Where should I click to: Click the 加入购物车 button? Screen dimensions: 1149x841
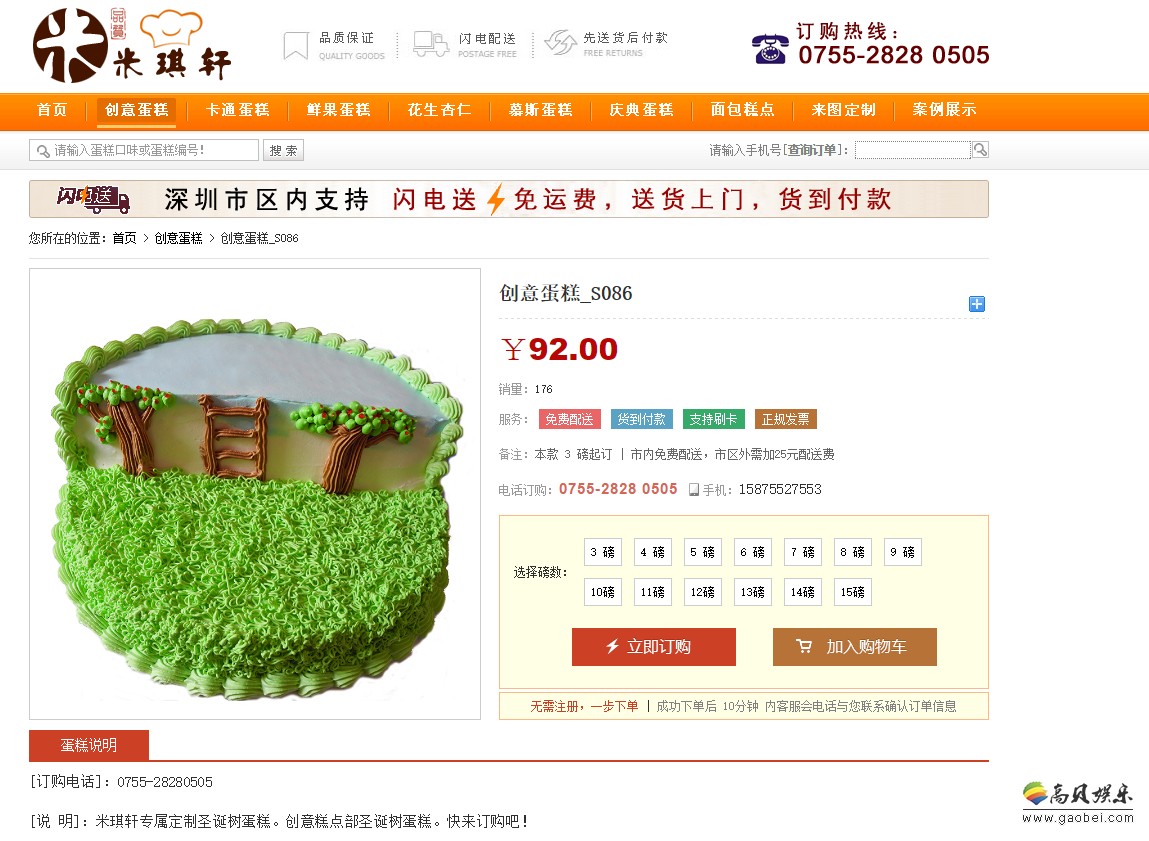tap(854, 647)
